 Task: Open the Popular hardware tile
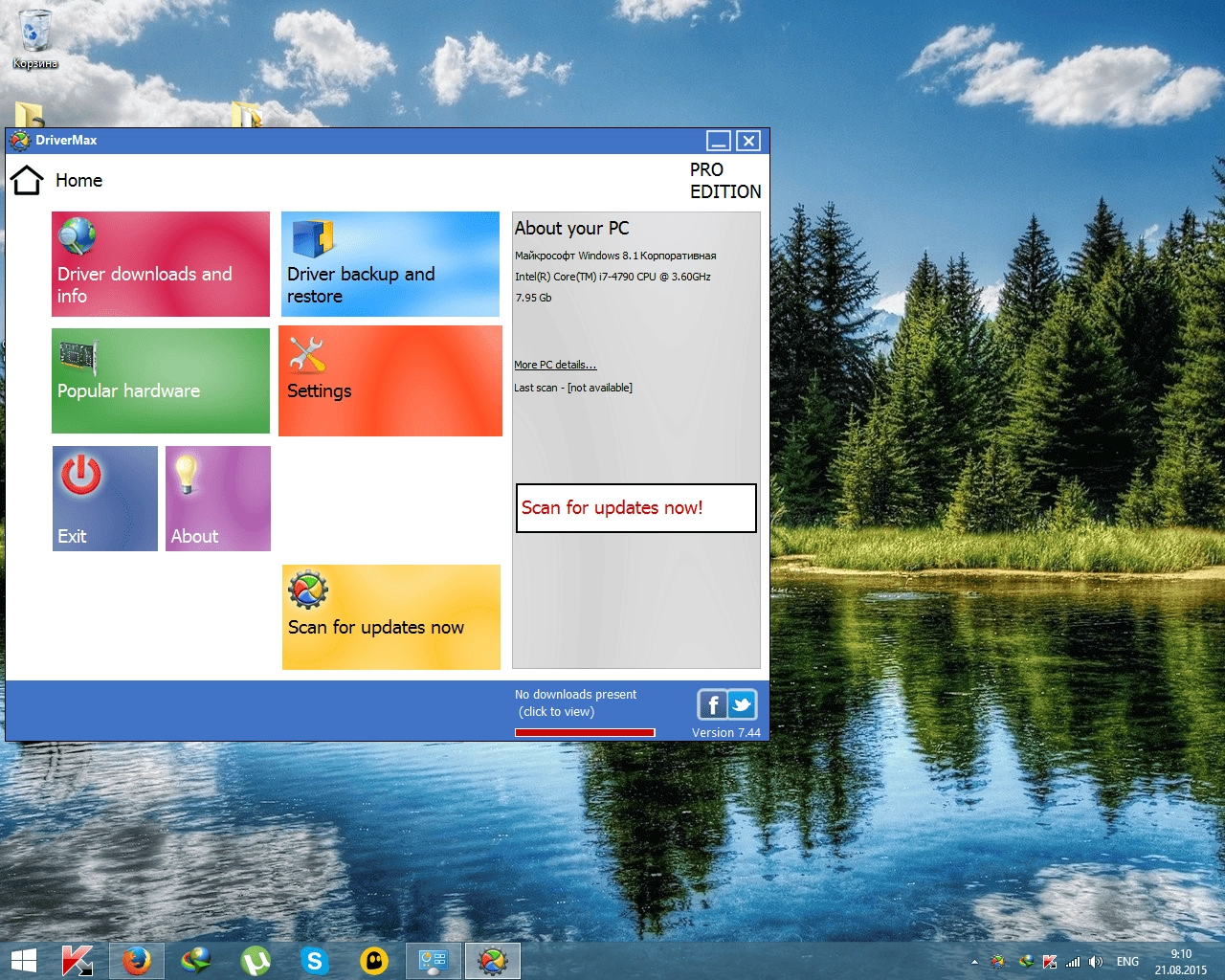pyautogui.click(x=161, y=381)
